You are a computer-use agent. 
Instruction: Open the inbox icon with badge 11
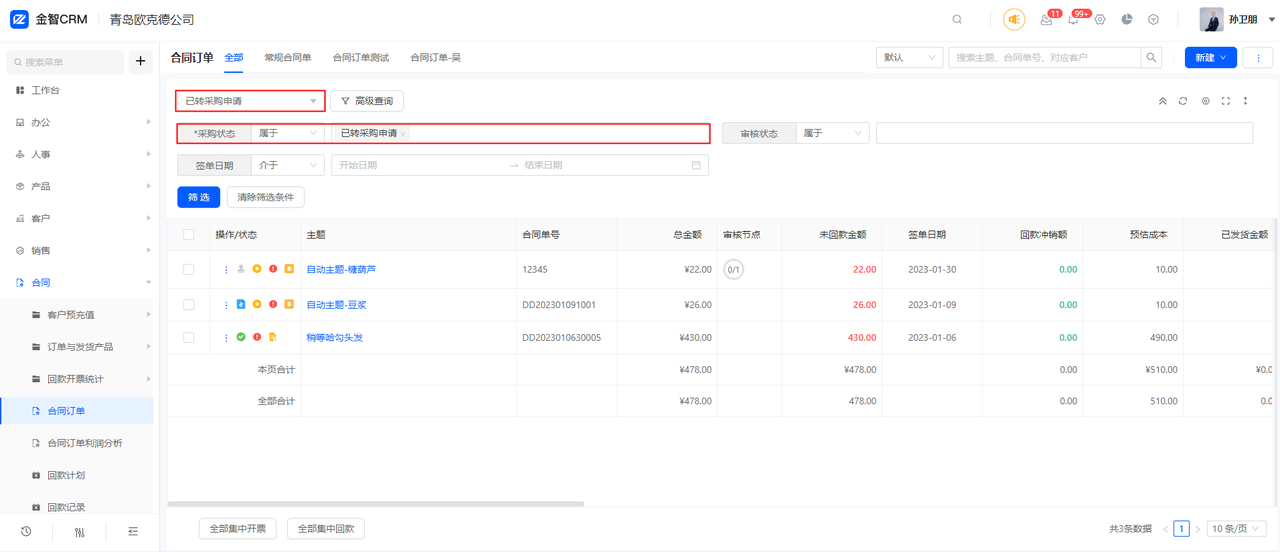click(x=1046, y=20)
